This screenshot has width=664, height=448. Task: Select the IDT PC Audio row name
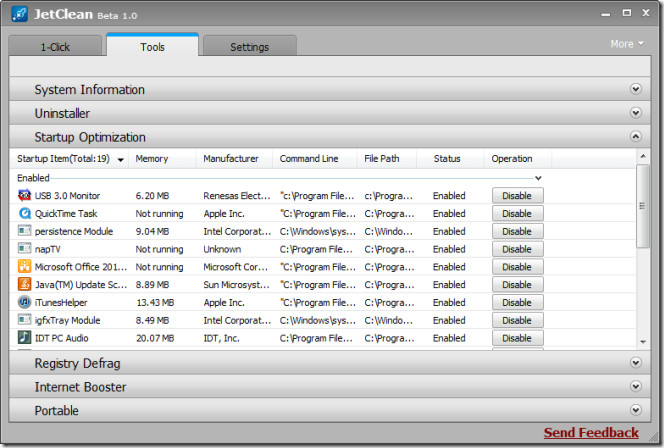(61, 338)
